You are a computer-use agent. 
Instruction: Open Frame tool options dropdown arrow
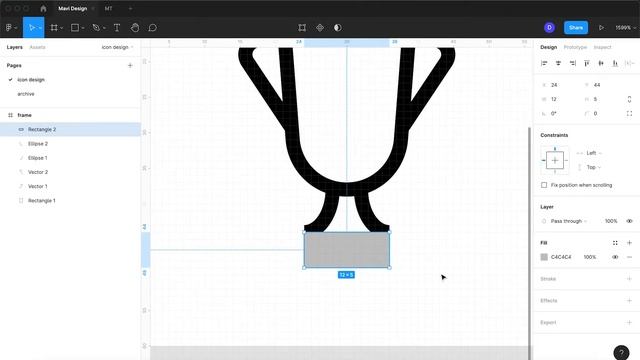62,28
